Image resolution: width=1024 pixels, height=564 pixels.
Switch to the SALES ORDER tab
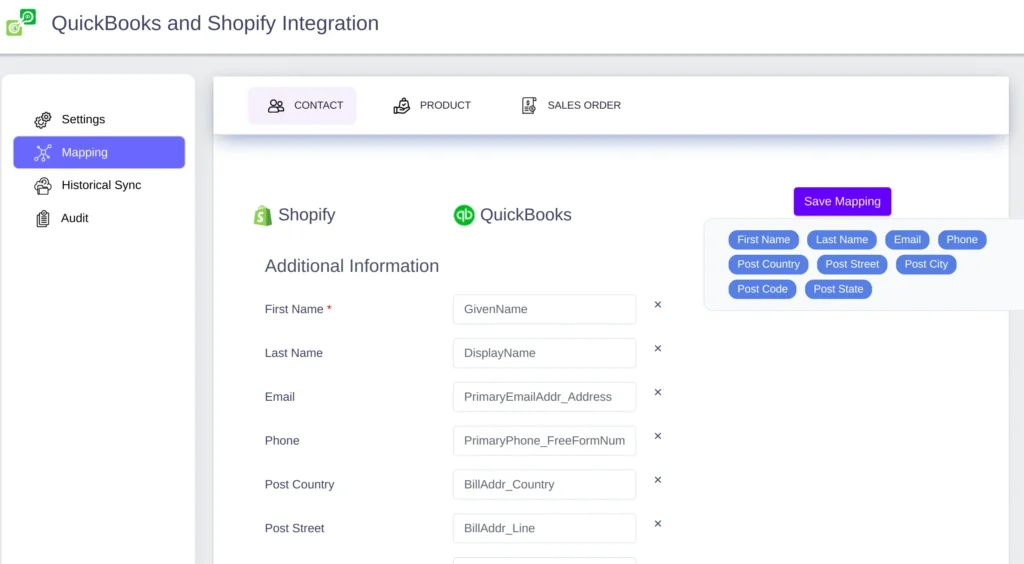[x=571, y=105]
